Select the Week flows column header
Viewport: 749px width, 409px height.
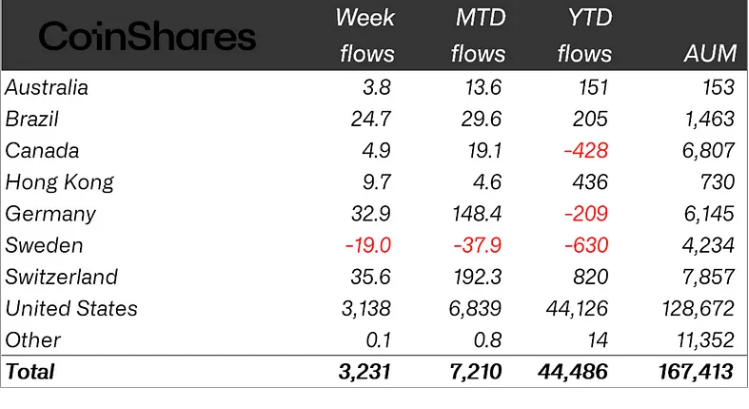pos(365,35)
